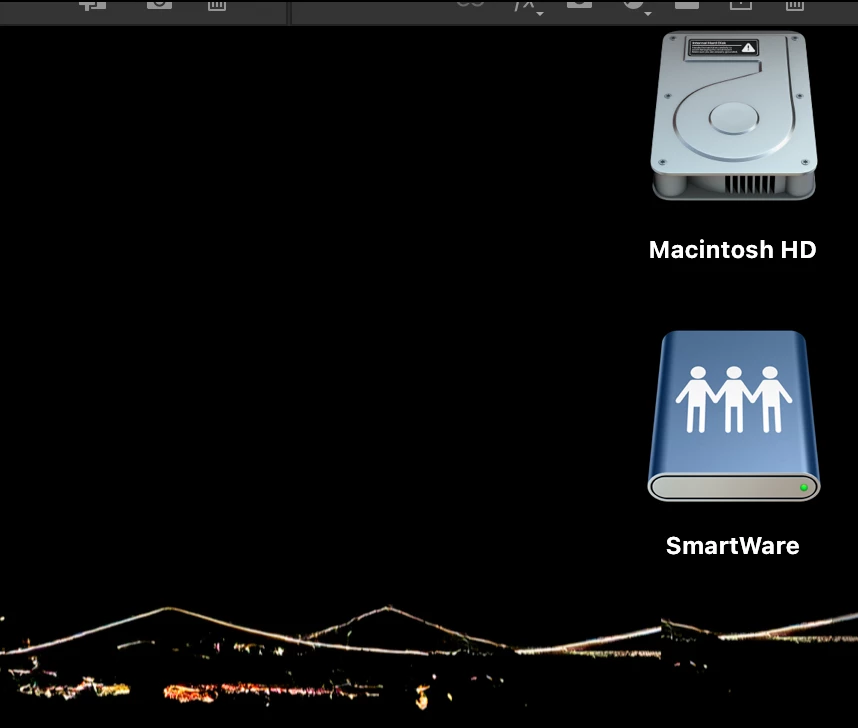This screenshot has height=728, width=858.
Task: Click the "SmartWare" label text
Action: click(x=733, y=546)
